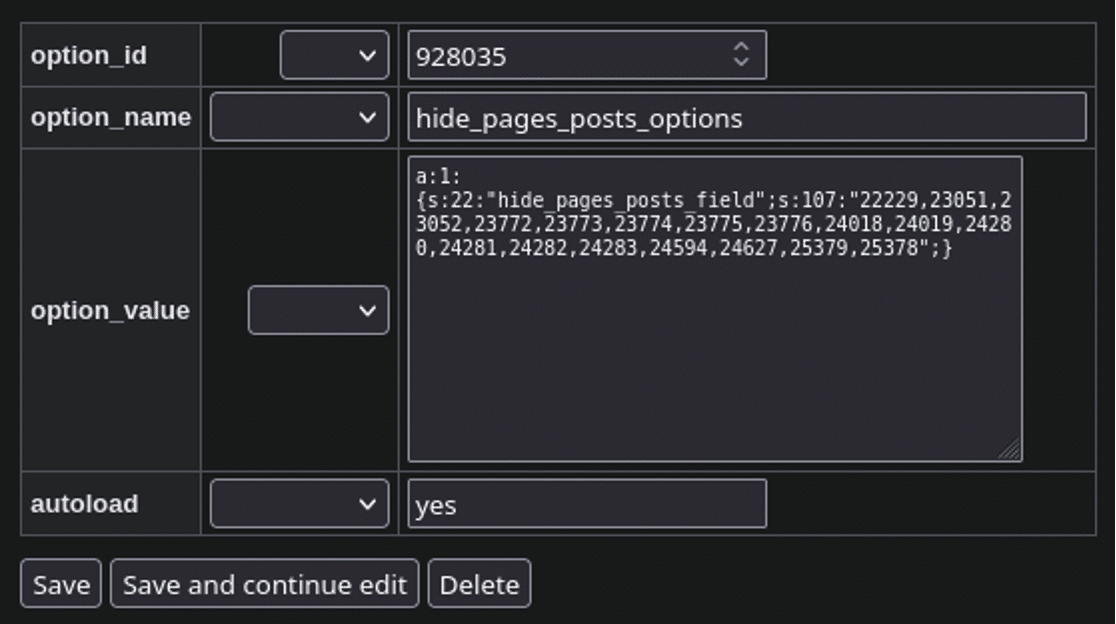Open the option_name function dropdown
This screenshot has width=1116, height=624.
pyautogui.click(x=300, y=117)
